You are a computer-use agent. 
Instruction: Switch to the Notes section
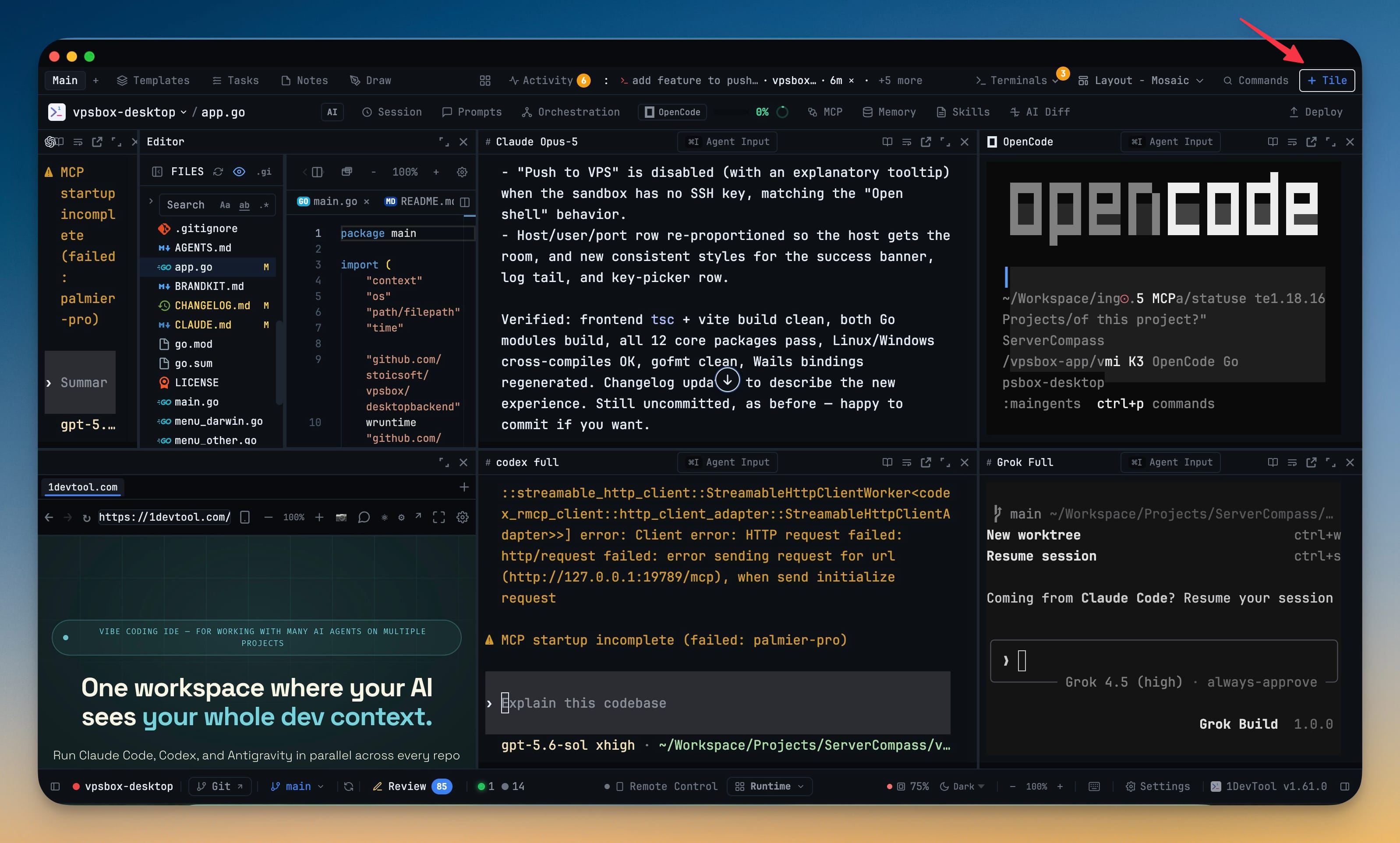point(304,81)
